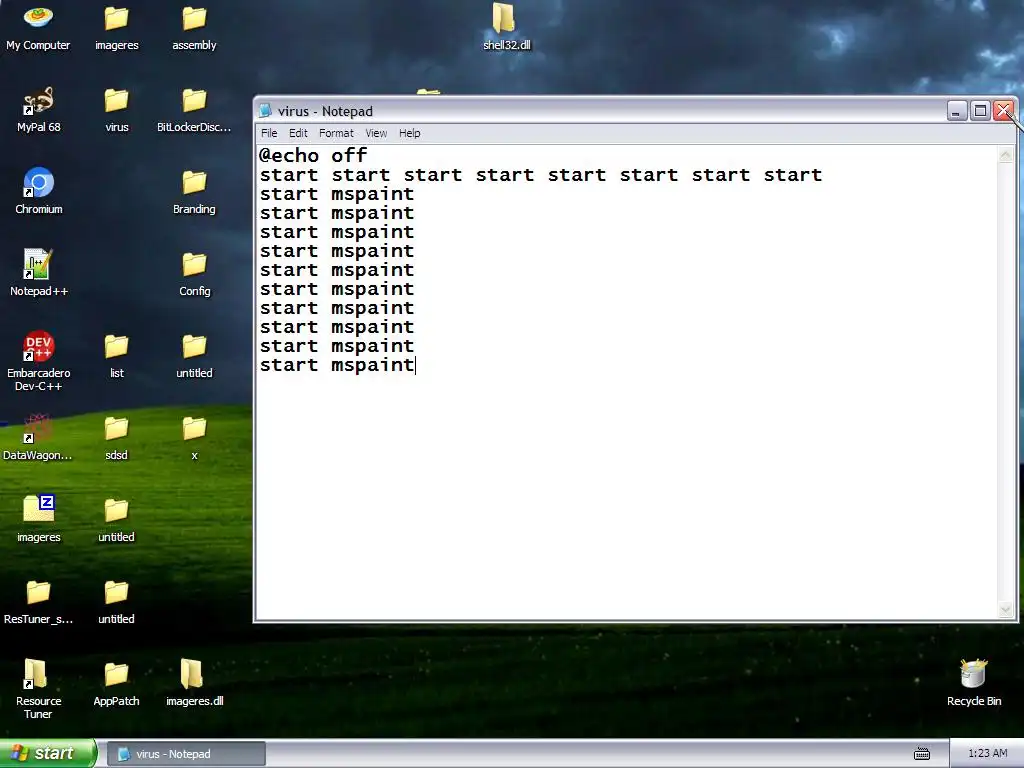This screenshot has height=768, width=1024.
Task: Open Notepad File menu
Action: coord(269,133)
